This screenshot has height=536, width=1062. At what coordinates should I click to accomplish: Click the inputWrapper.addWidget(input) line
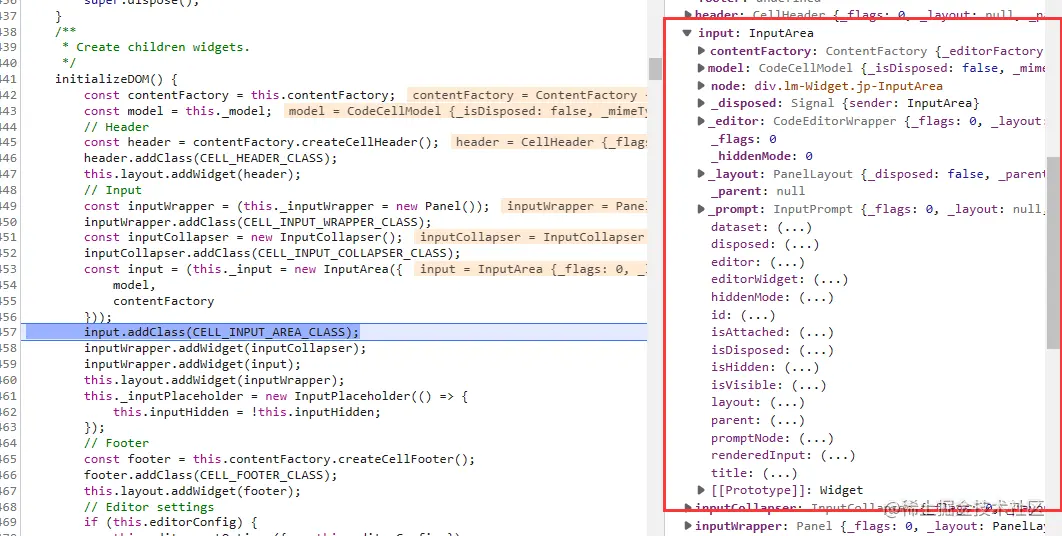pos(192,364)
